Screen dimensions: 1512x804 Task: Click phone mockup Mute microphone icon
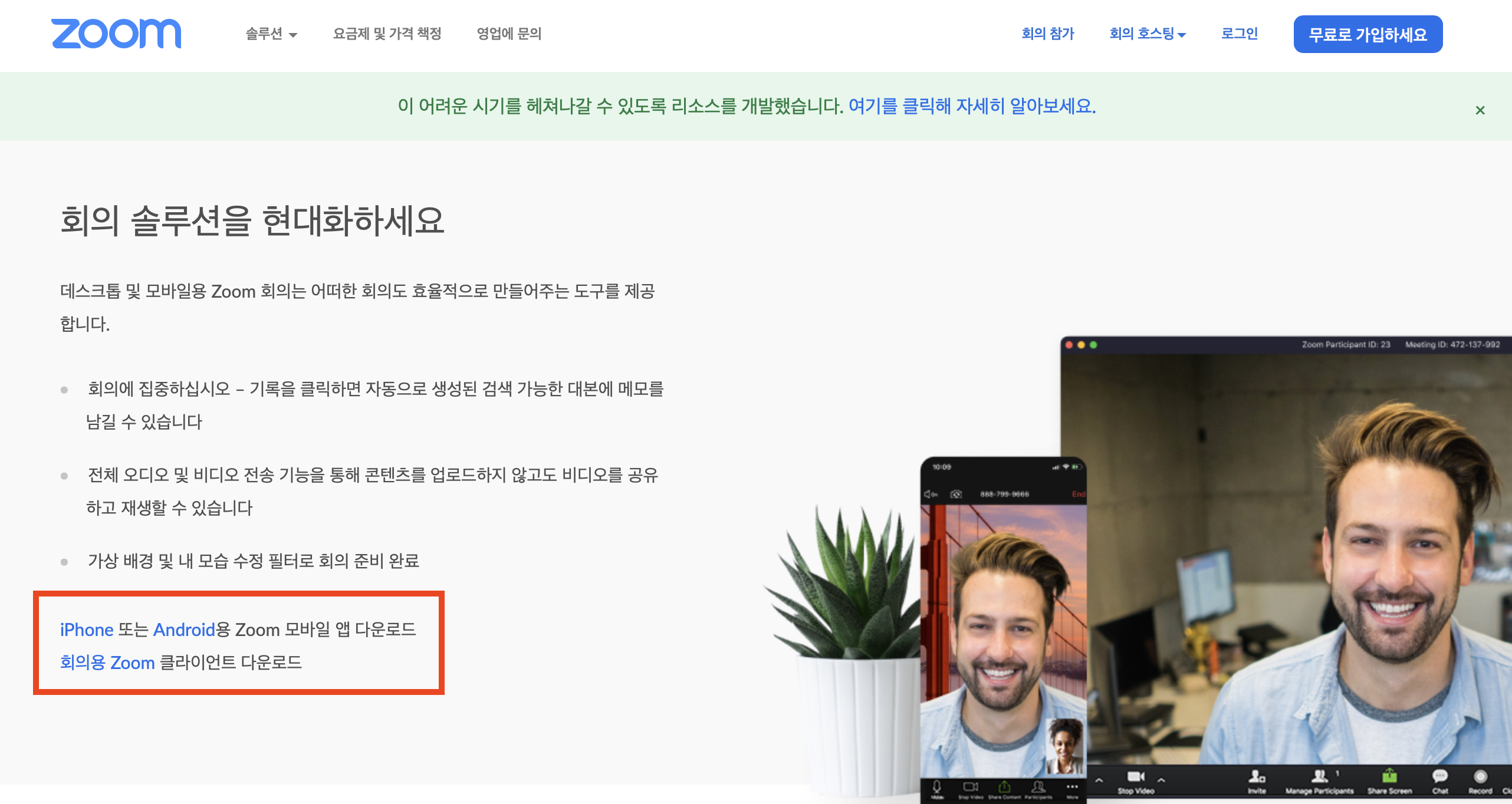pyautogui.click(x=936, y=787)
